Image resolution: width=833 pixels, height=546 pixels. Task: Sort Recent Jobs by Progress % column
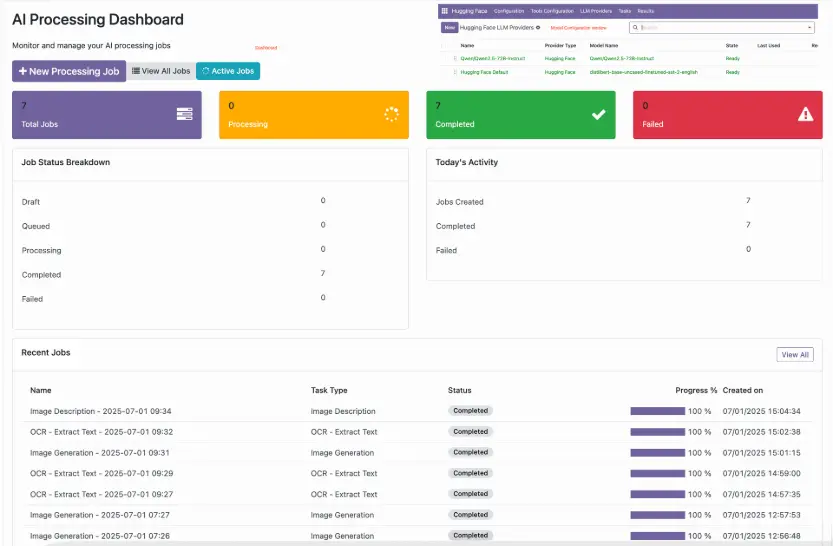pos(696,390)
